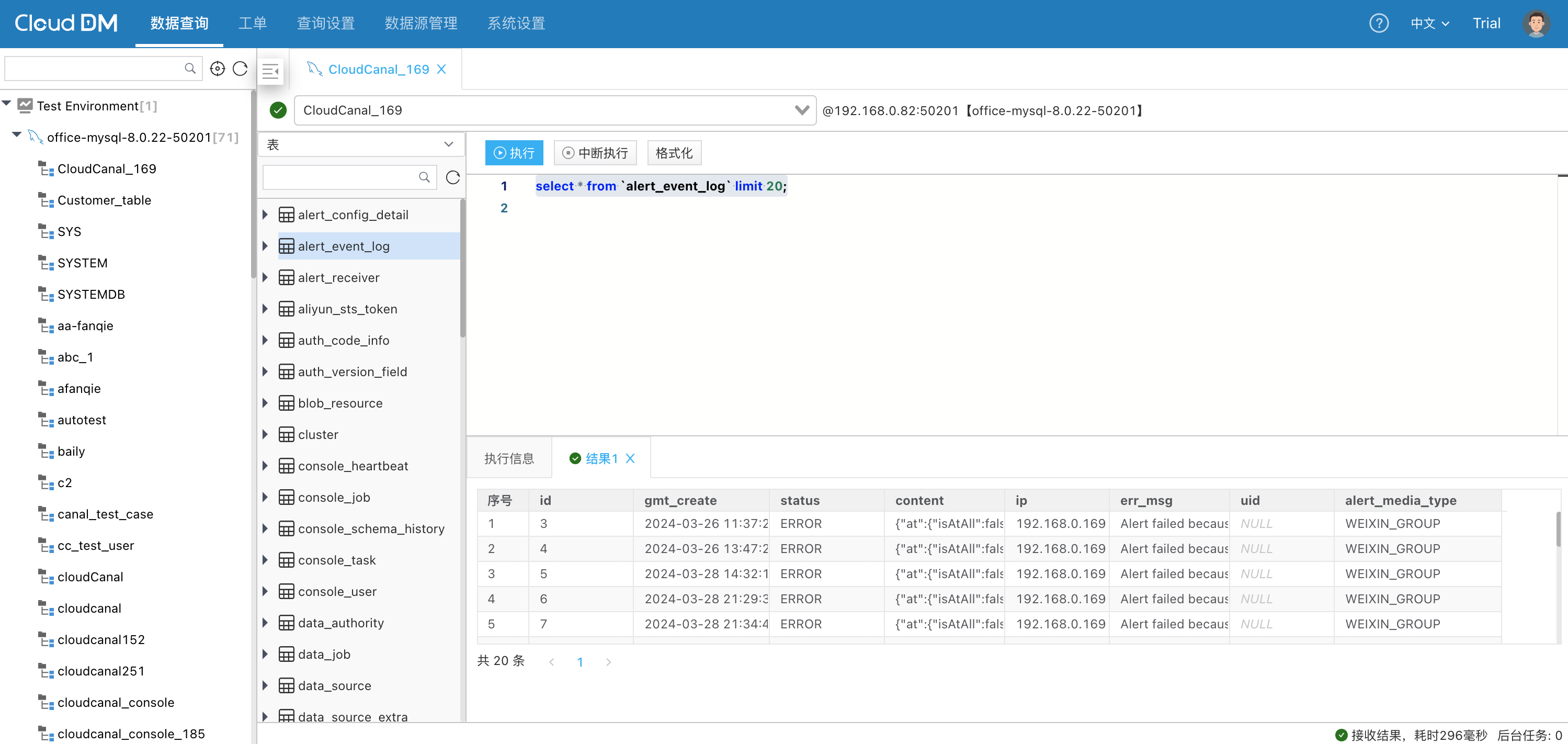Click 执行信息 tab in results panel

tap(510, 458)
